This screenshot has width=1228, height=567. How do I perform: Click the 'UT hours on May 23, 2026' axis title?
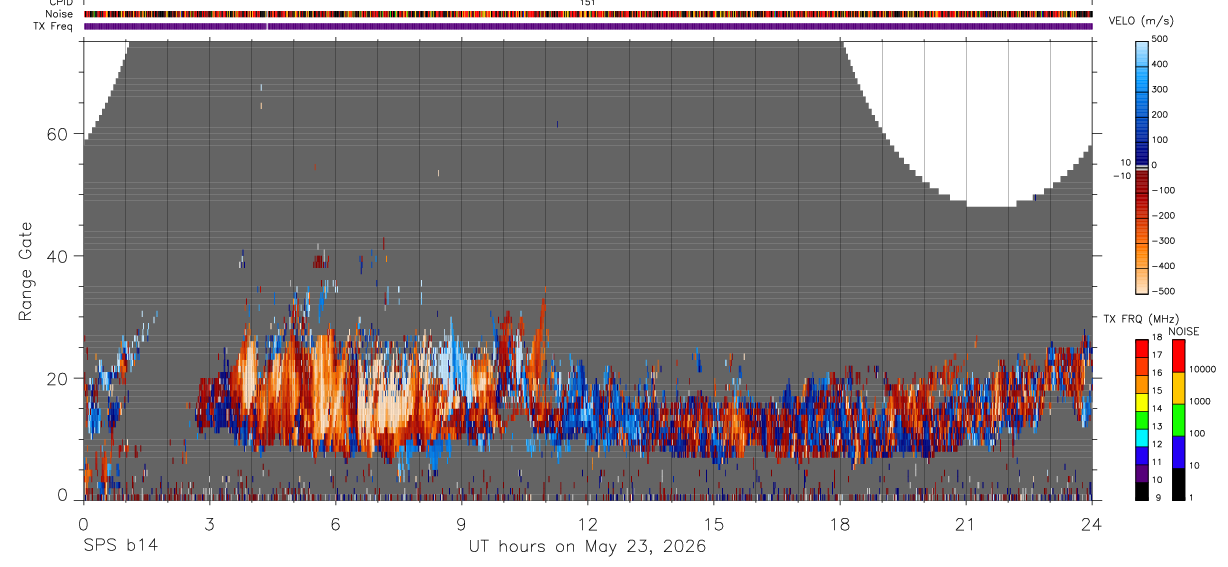click(587, 547)
